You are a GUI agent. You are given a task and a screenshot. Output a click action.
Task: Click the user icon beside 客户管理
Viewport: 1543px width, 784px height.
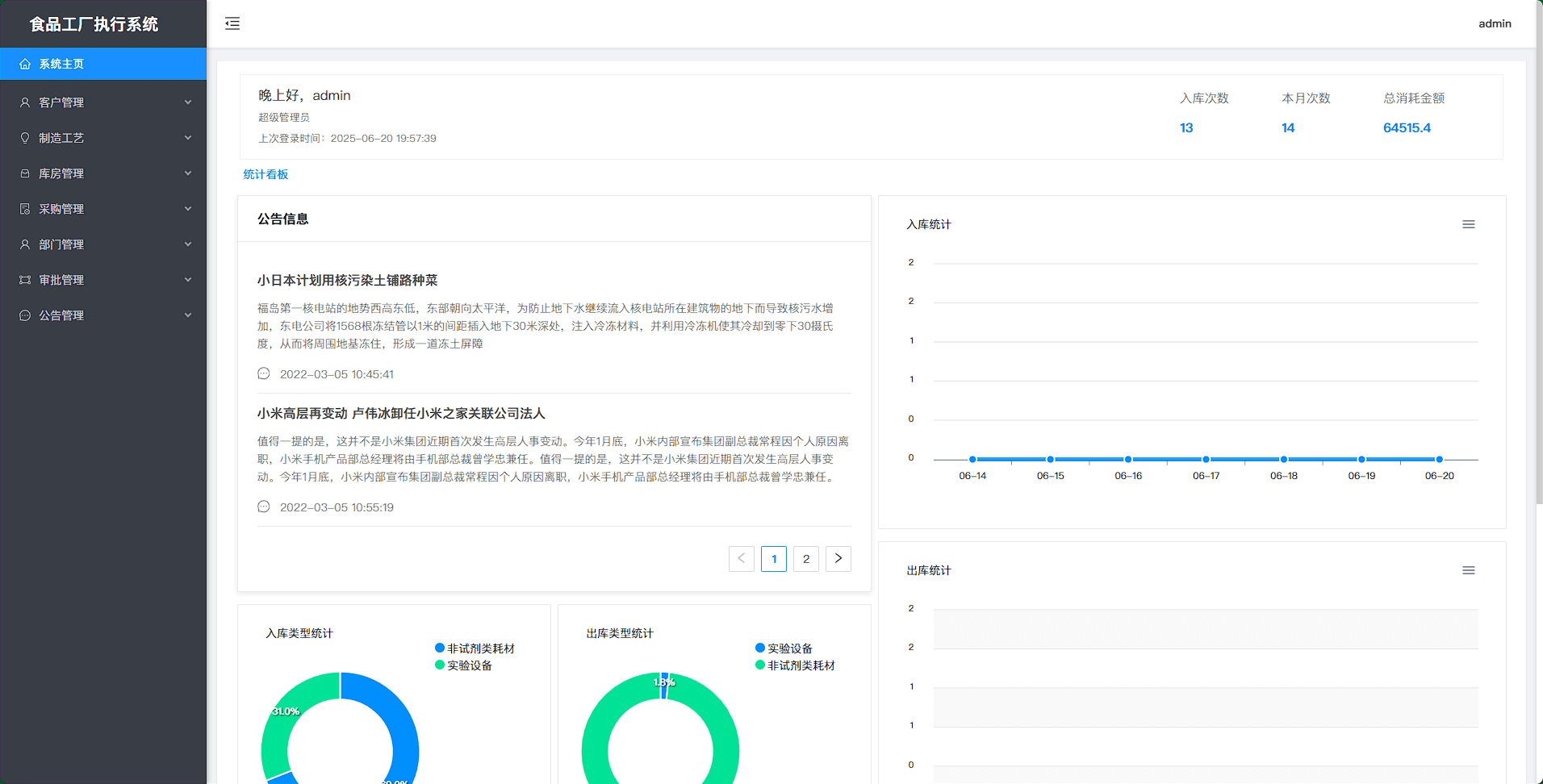pyautogui.click(x=25, y=102)
